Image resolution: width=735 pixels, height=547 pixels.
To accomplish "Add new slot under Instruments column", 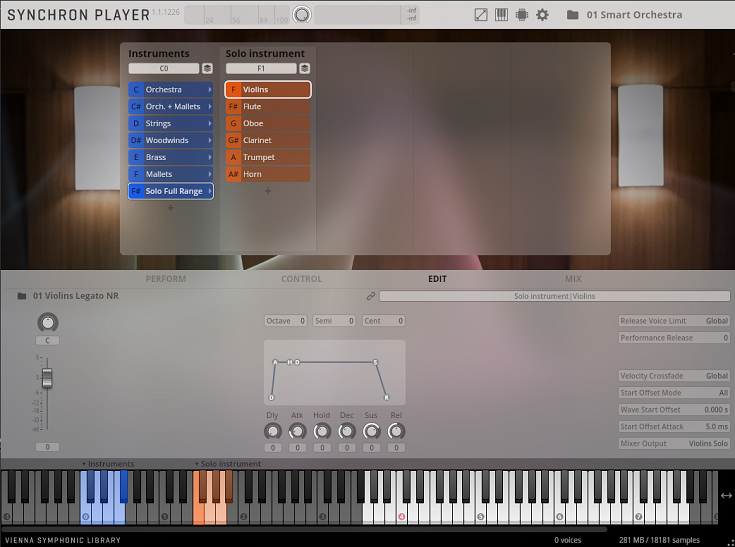I will point(171,208).
